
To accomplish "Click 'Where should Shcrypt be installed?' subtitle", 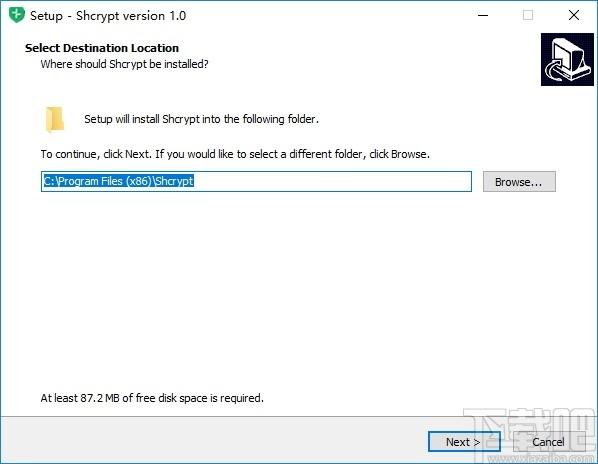I will point(124,64).
